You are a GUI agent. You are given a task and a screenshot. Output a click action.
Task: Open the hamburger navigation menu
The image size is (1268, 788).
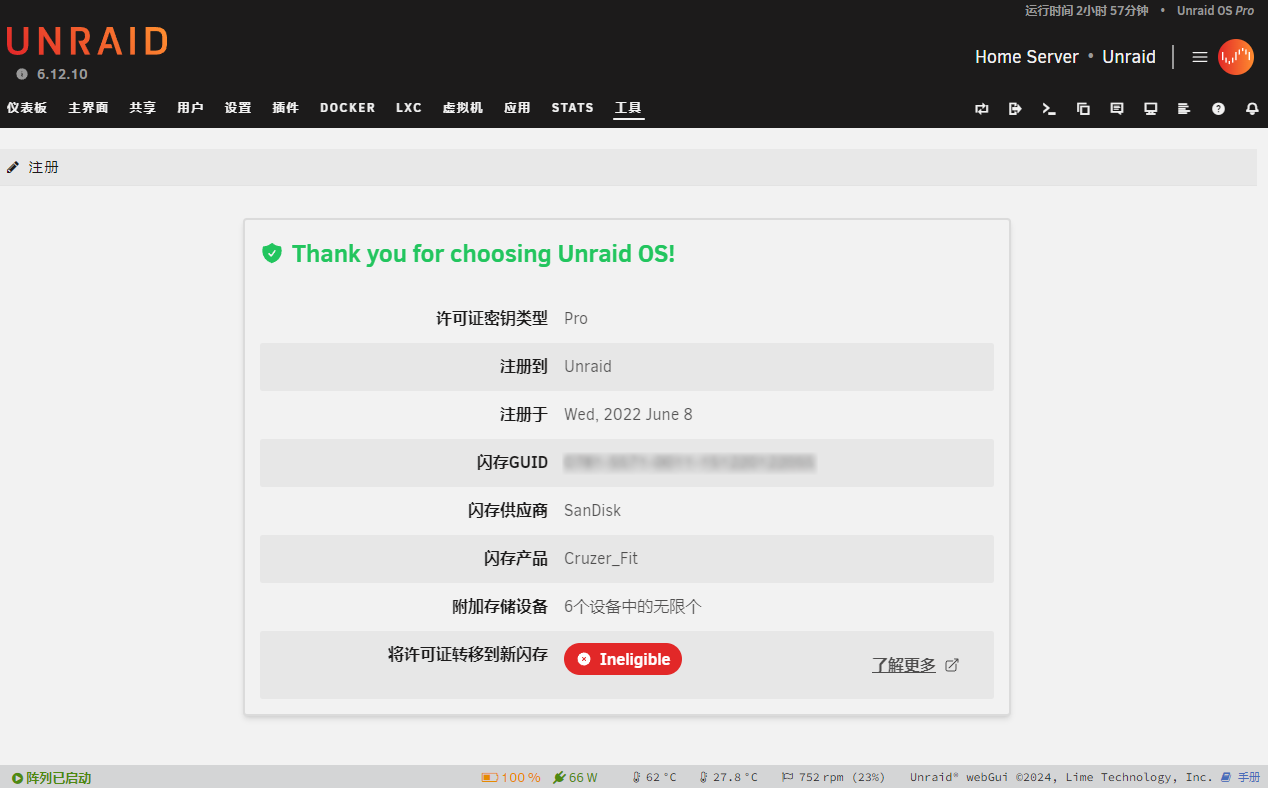(1199, 57)
